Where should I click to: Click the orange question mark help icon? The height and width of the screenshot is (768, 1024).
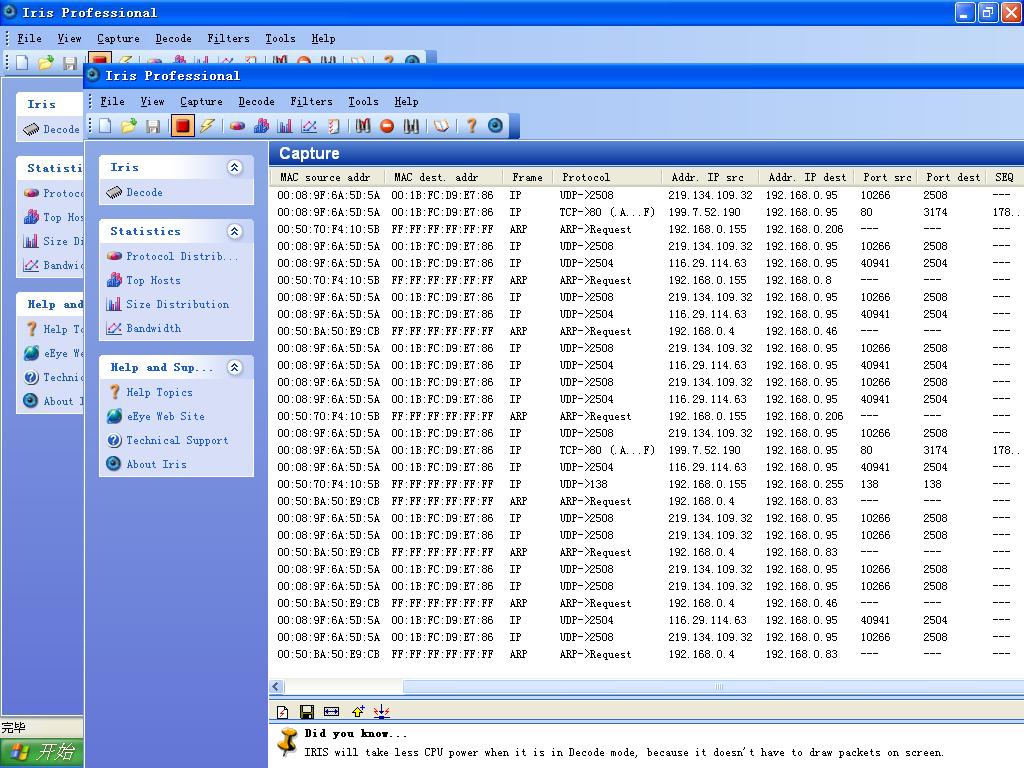point(471,126)
